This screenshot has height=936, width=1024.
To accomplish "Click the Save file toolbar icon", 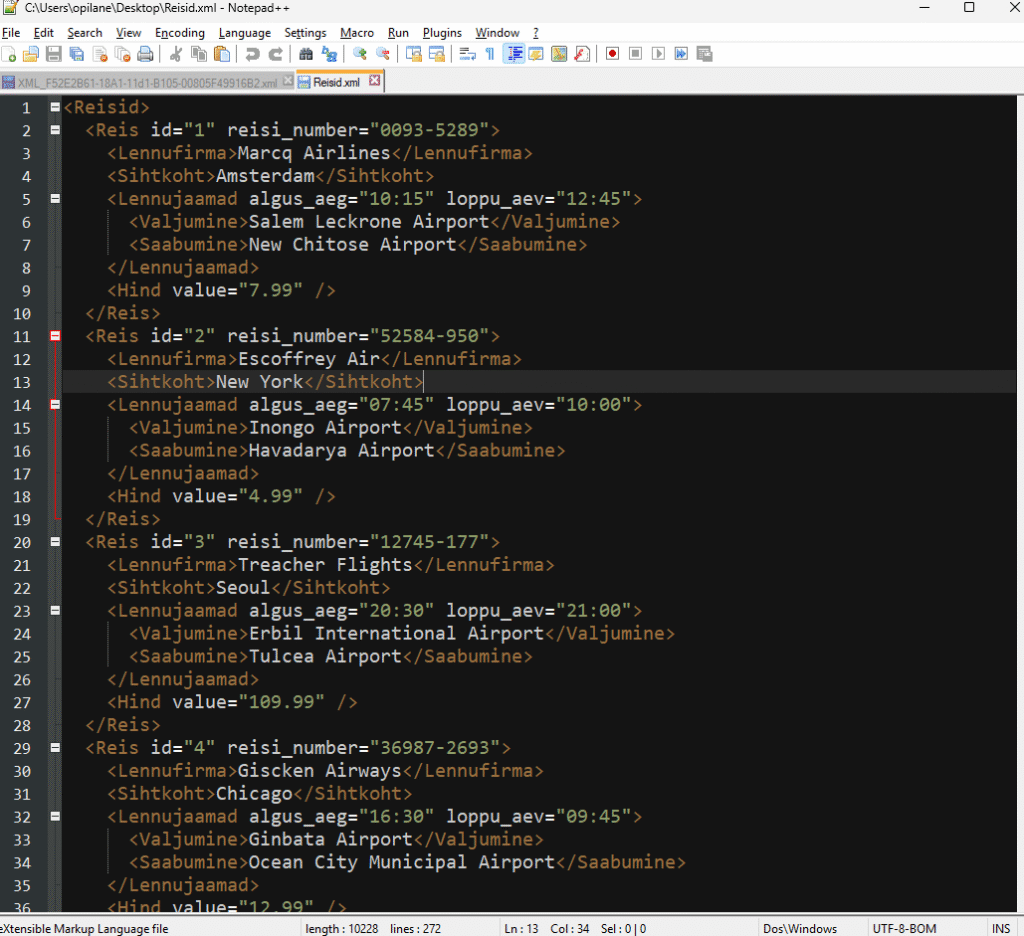I will tap(53, 54).
